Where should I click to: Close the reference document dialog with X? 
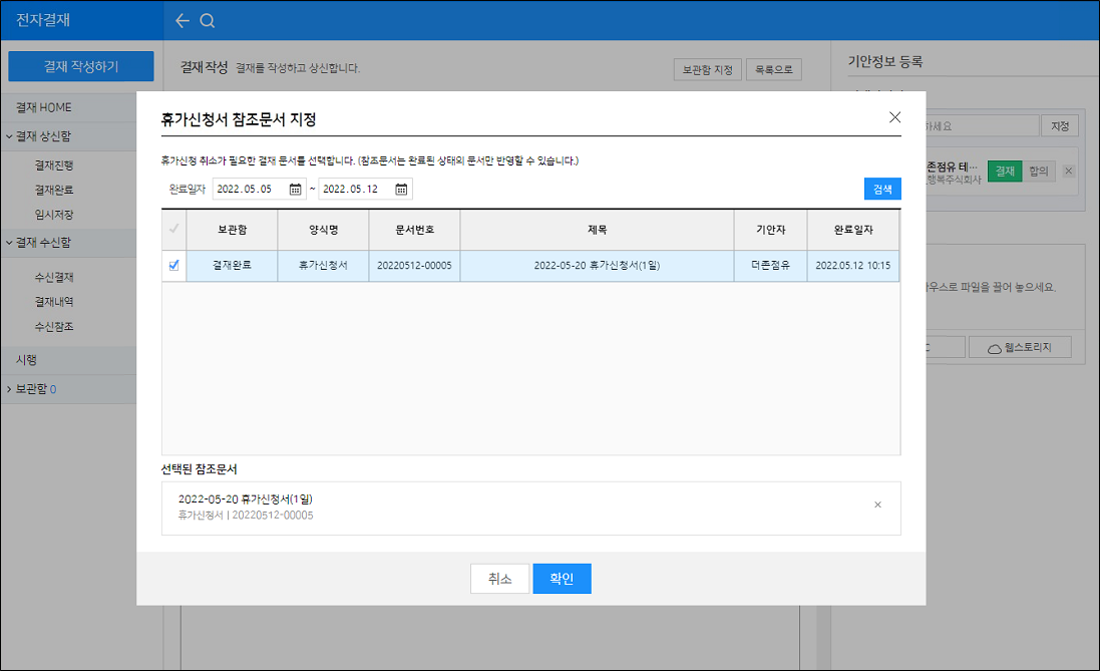tap(894, 117)
